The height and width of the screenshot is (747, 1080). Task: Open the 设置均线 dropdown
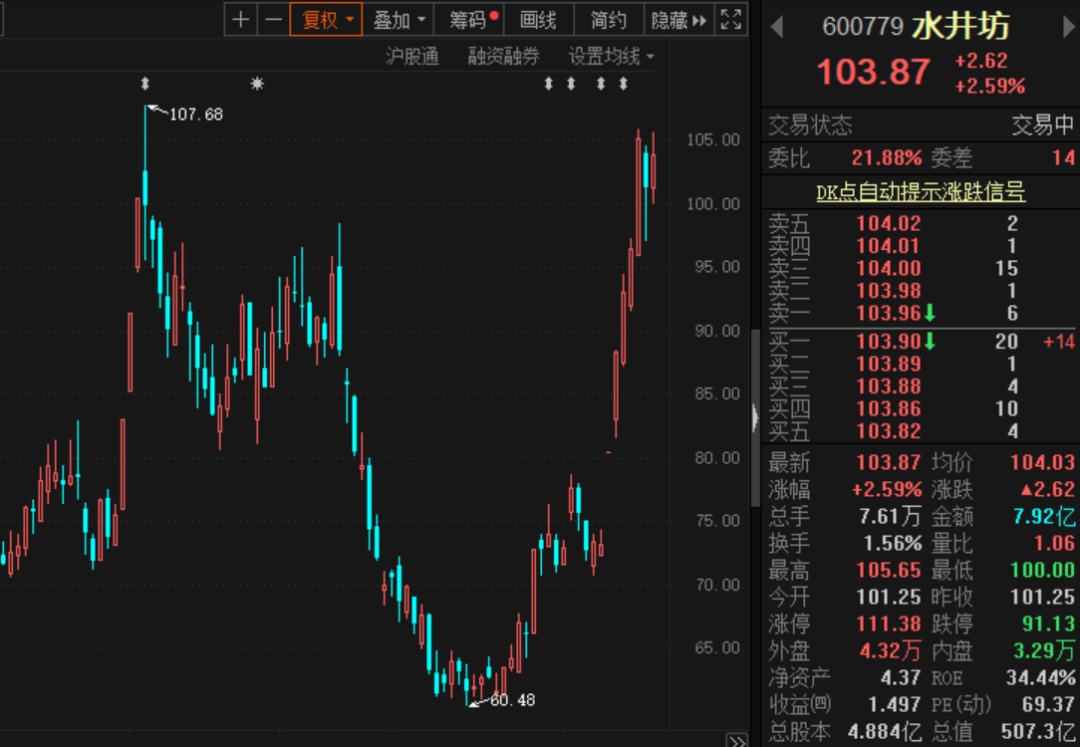(x=611, y=56)
